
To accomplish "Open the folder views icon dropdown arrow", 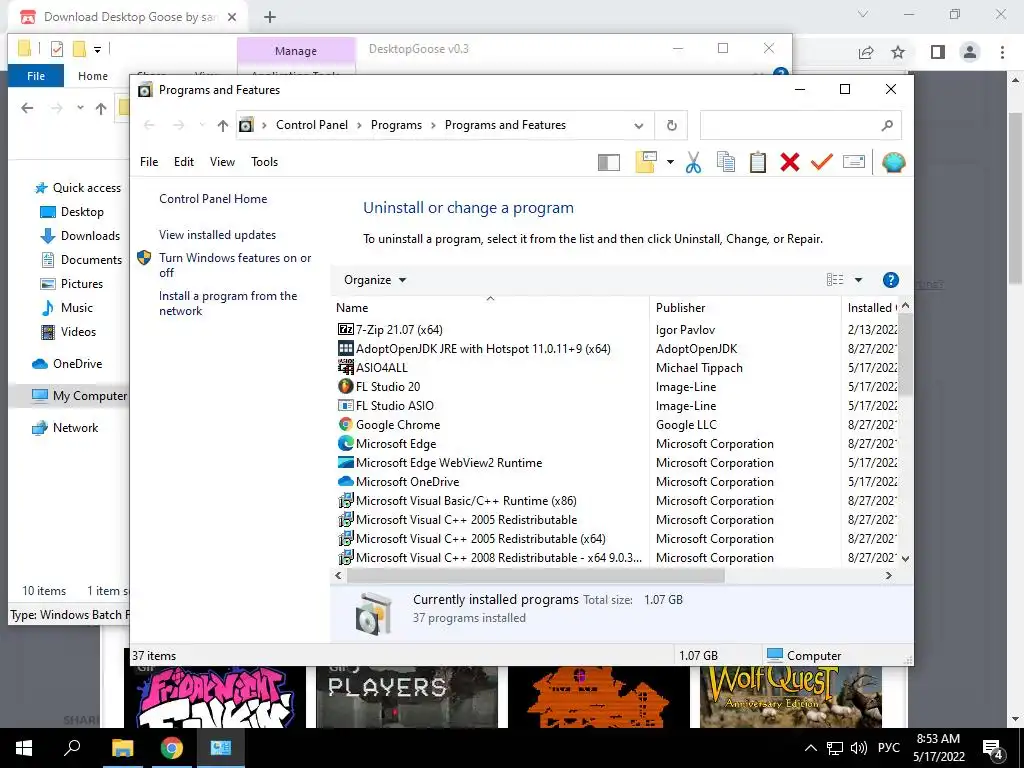I will tap(670, 162).
